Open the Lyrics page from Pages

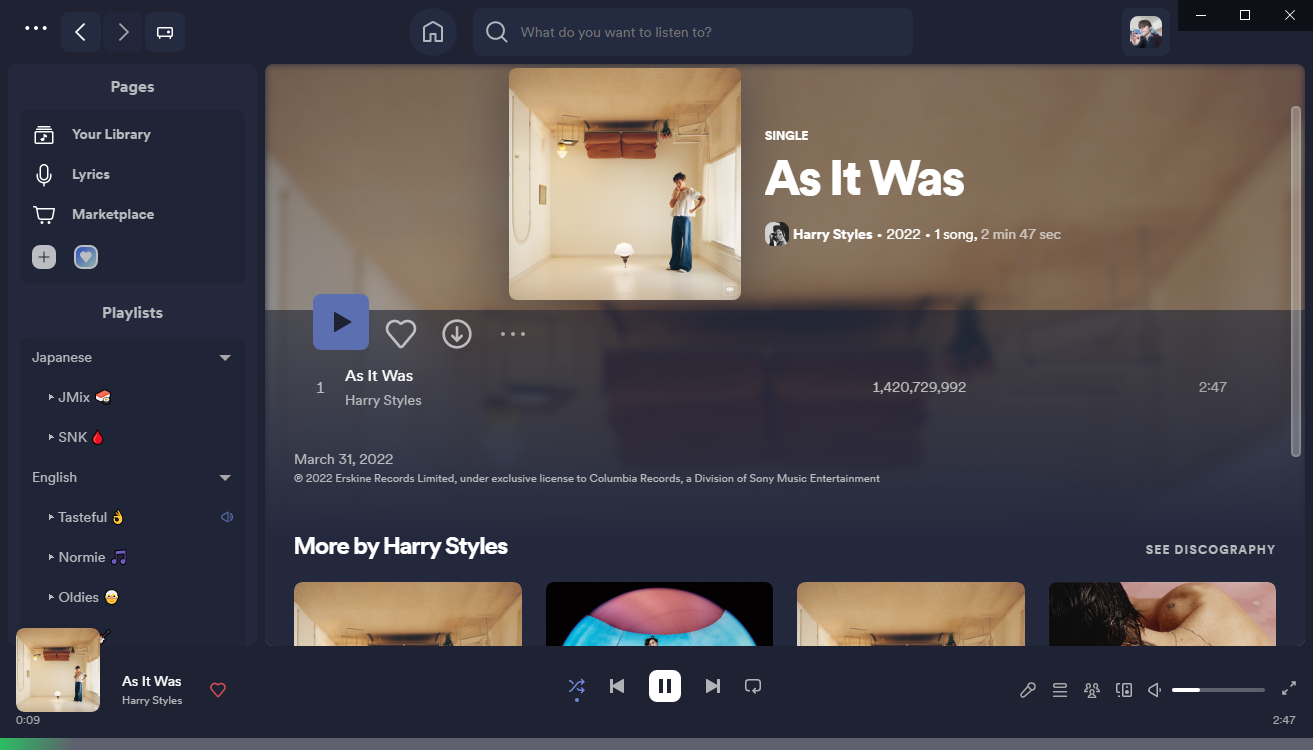(90, 174)
